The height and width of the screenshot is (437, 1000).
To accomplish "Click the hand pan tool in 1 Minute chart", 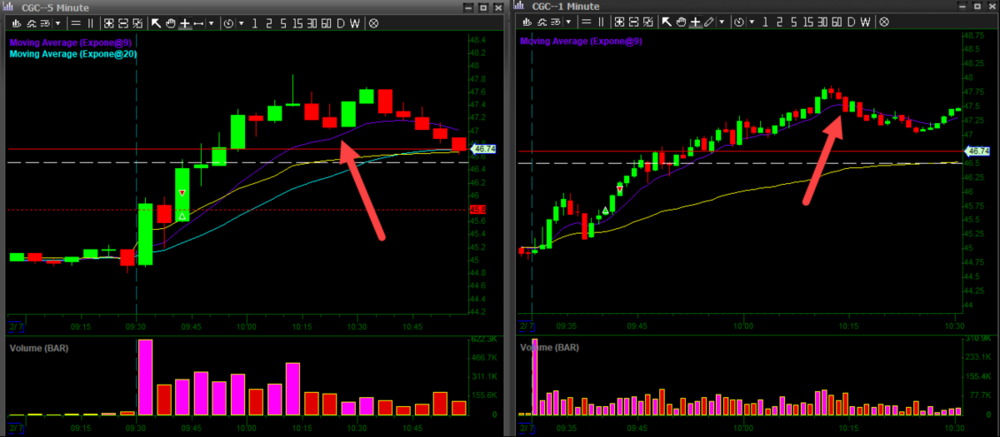I will pos(681,21).
